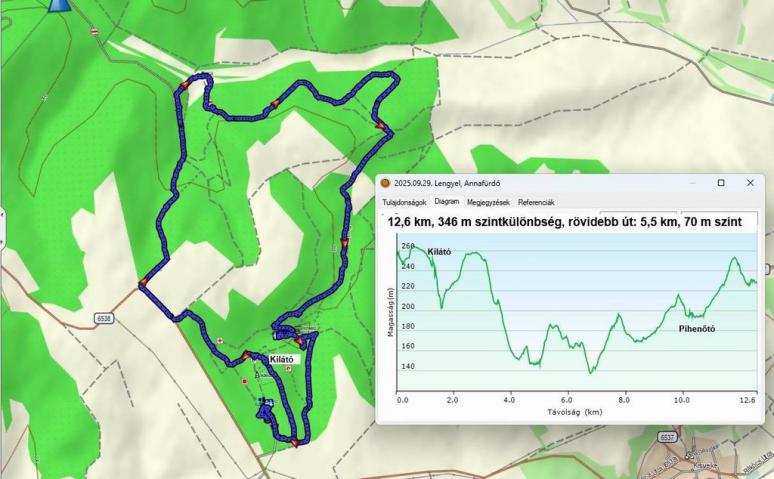Click the dialog title text 2025.09.29. Lengyel
The width and height of the screenshot is (774, 479).
[447, 183]
